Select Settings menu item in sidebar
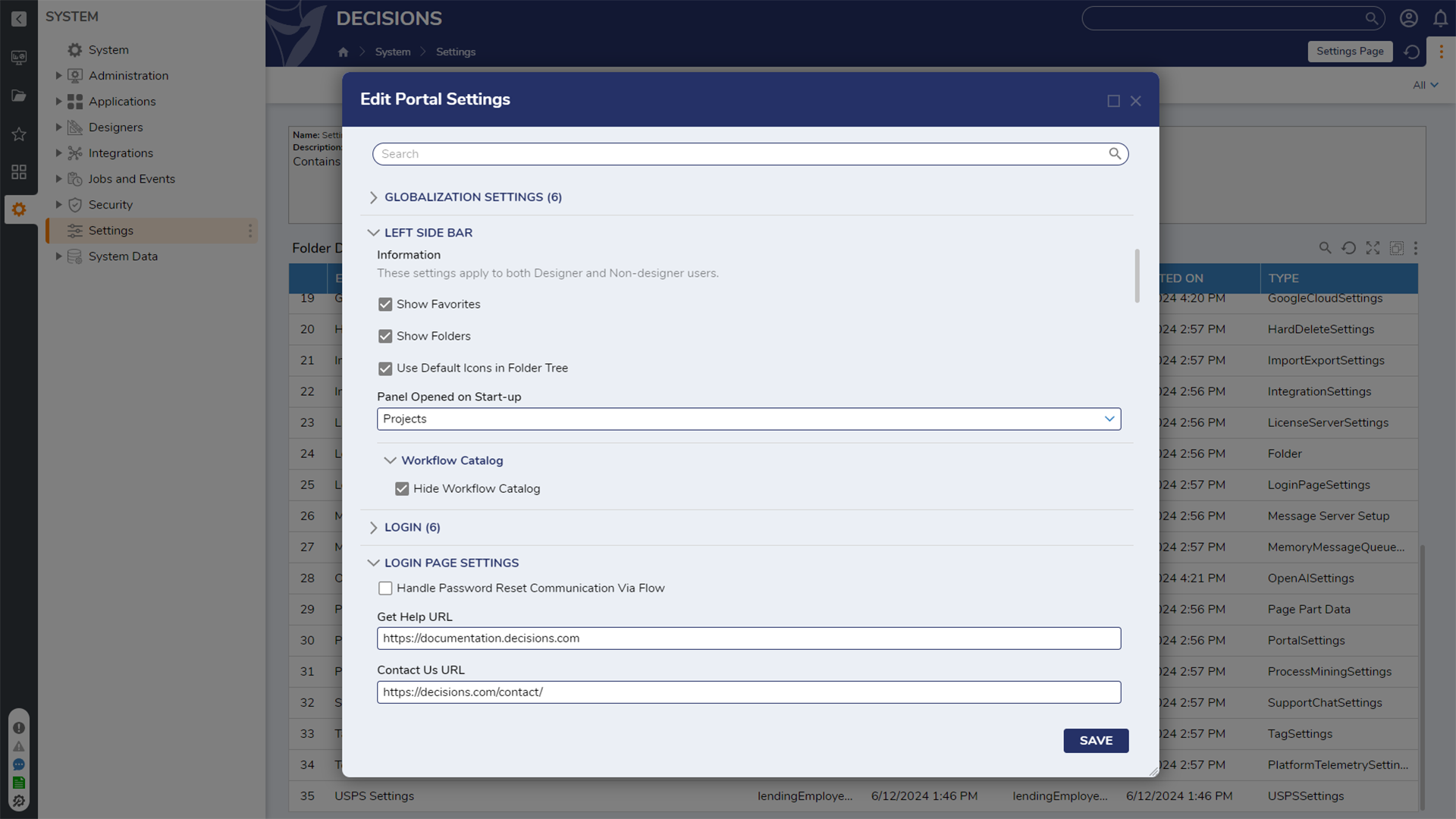Screen dimensions: 1456x819 pyautogui.click(x=111, y=230)
